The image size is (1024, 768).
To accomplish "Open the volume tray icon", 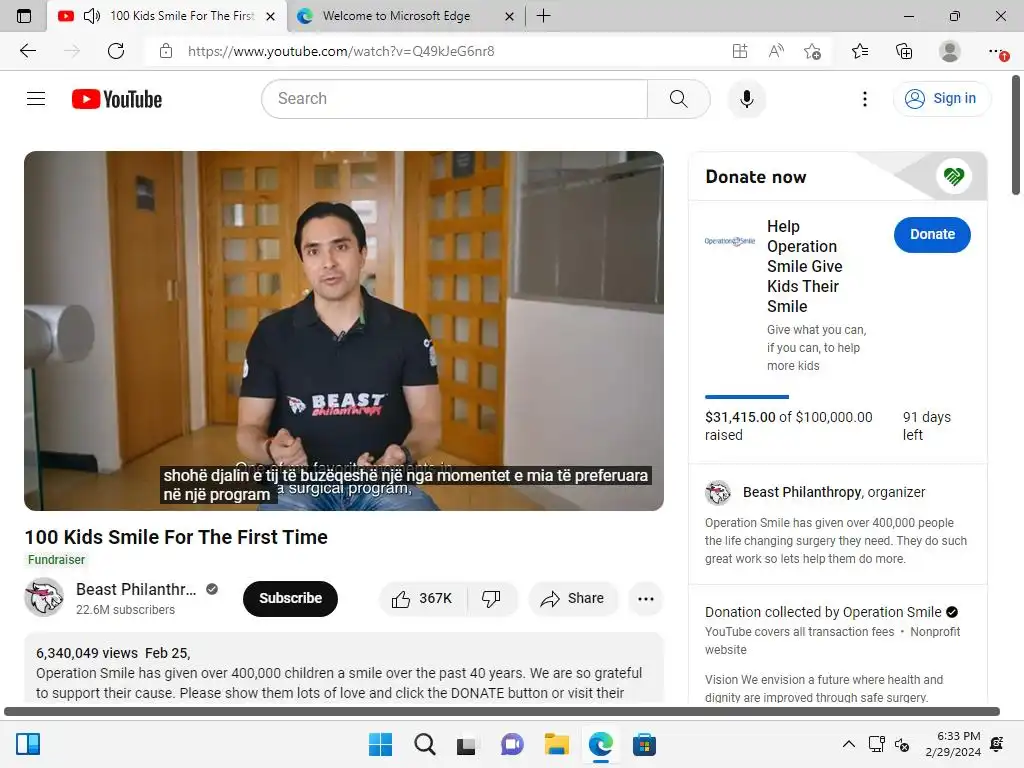I will (x=902, y=744).
